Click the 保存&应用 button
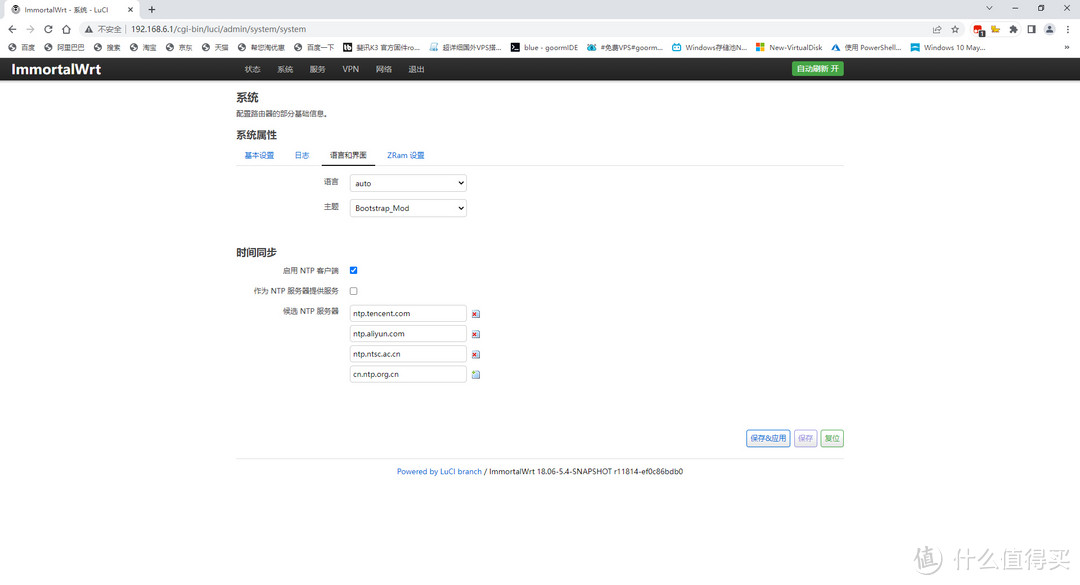 (767, 438)
